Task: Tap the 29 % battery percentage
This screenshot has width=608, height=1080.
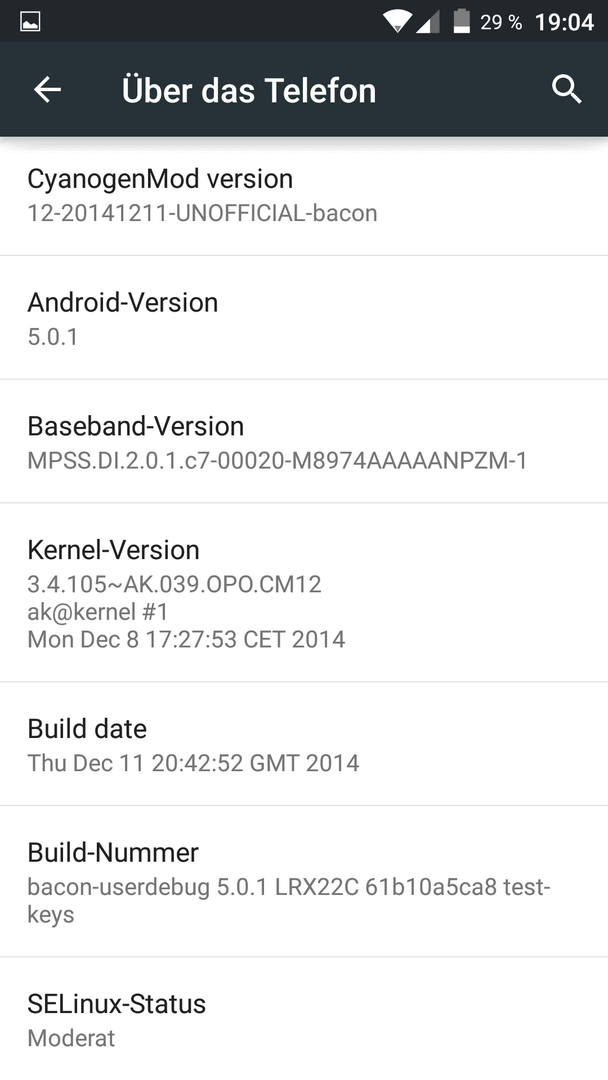Action: (x=501, y=22)
